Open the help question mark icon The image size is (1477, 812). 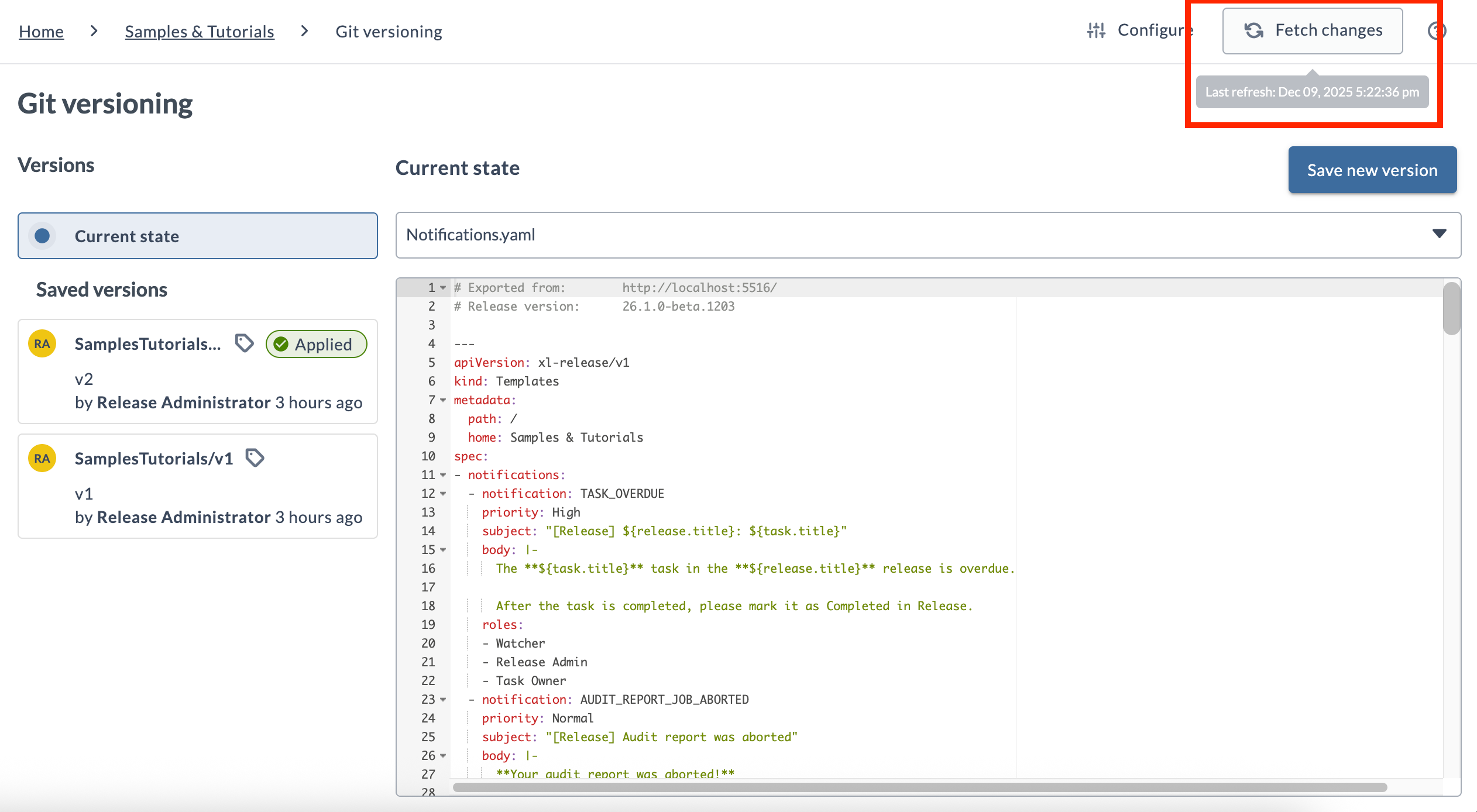pyautogui.click(x=1437, y=30)
